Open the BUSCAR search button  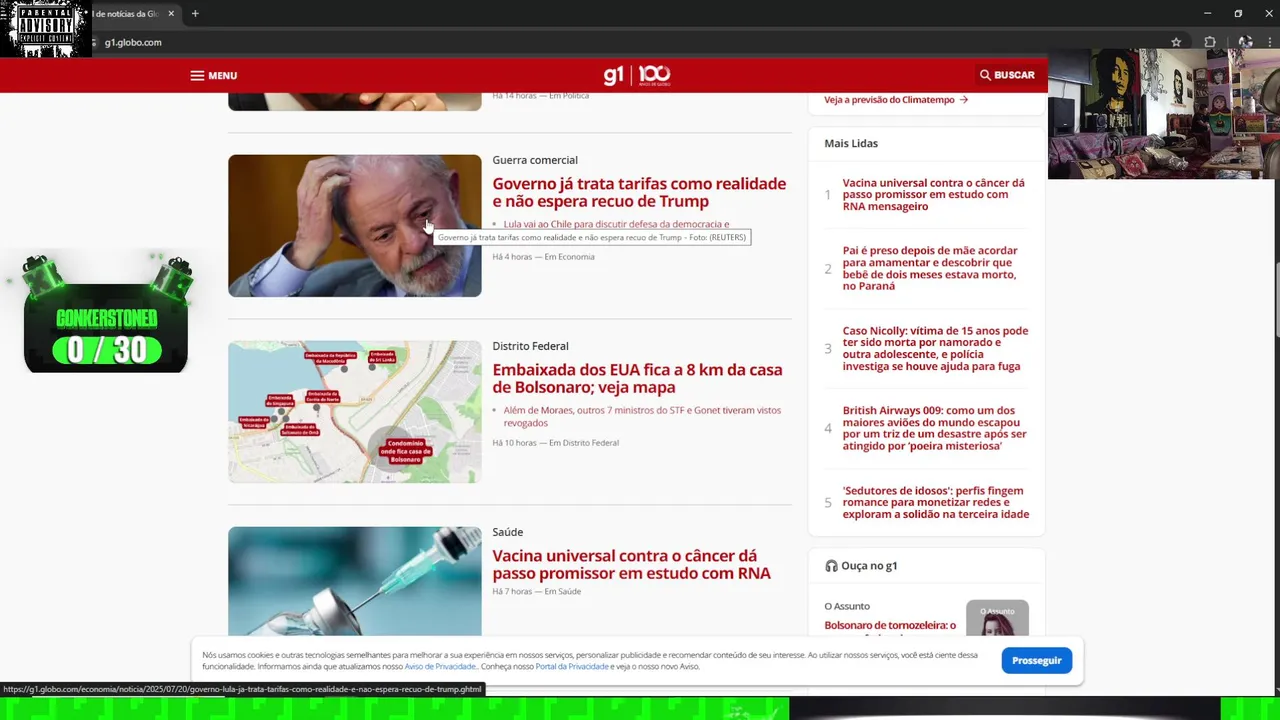tap(1007, 75)
